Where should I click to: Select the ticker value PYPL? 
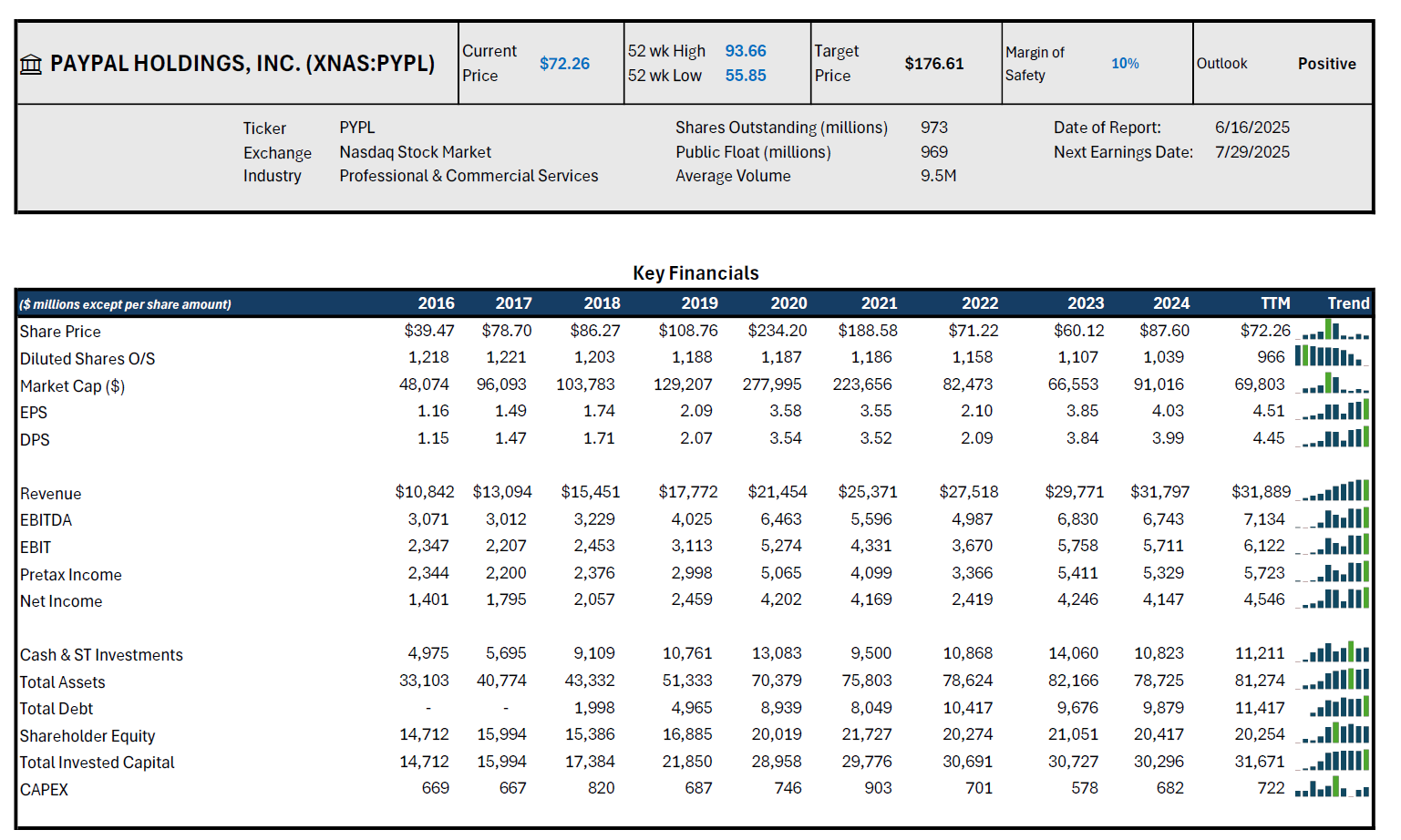click(x=357, y=128)
